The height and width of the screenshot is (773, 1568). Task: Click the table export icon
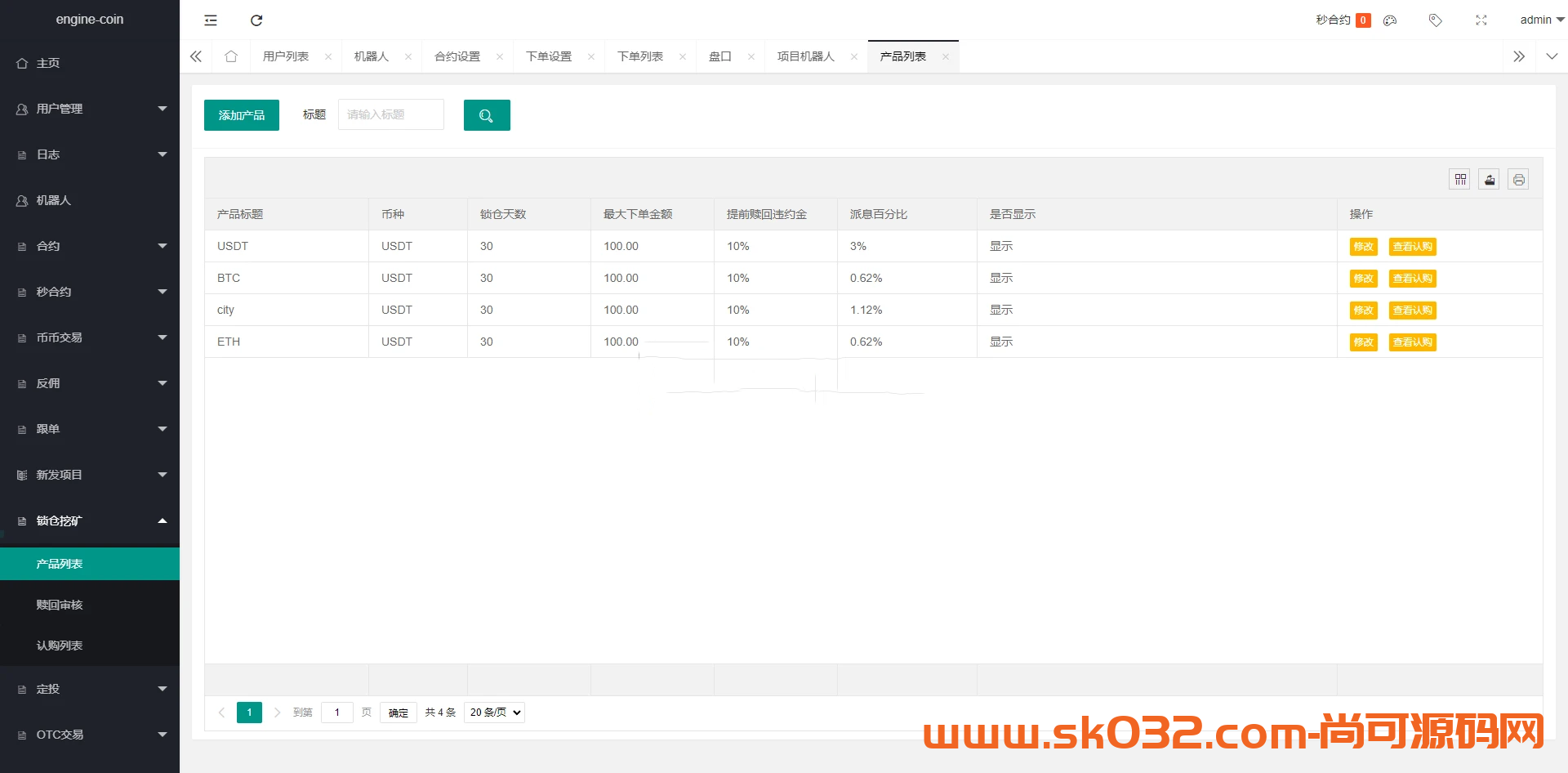(x=1490, y=180)
